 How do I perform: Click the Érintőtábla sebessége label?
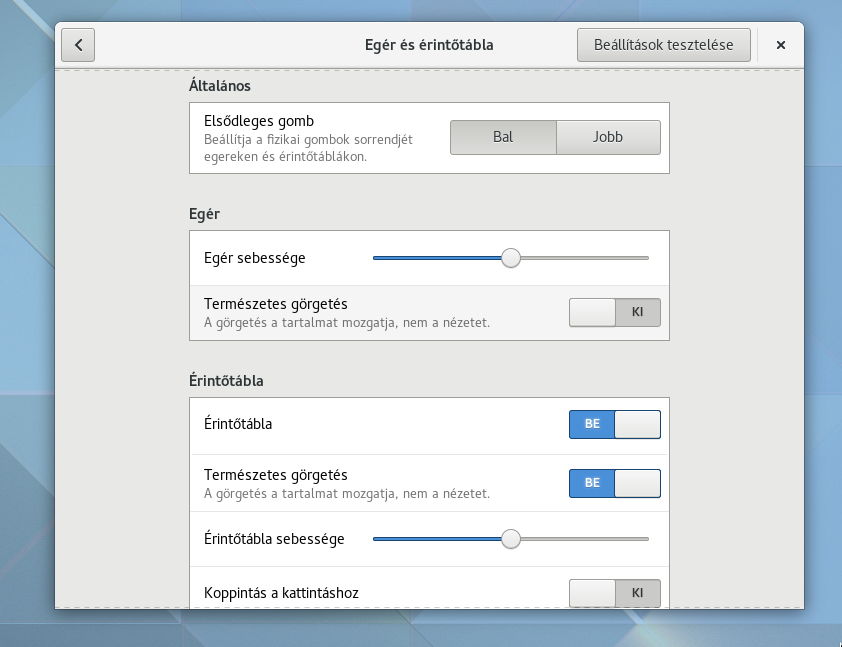(274, 539)
